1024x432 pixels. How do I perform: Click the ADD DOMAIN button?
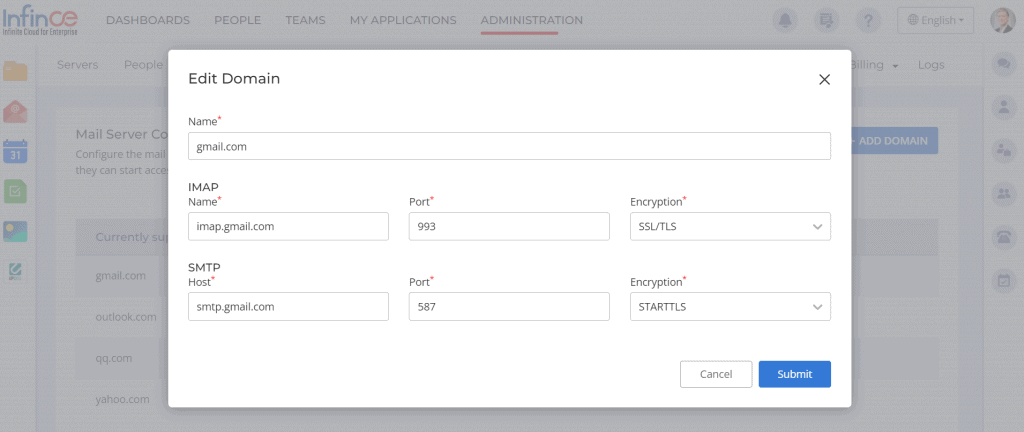(x=893, y=140)
